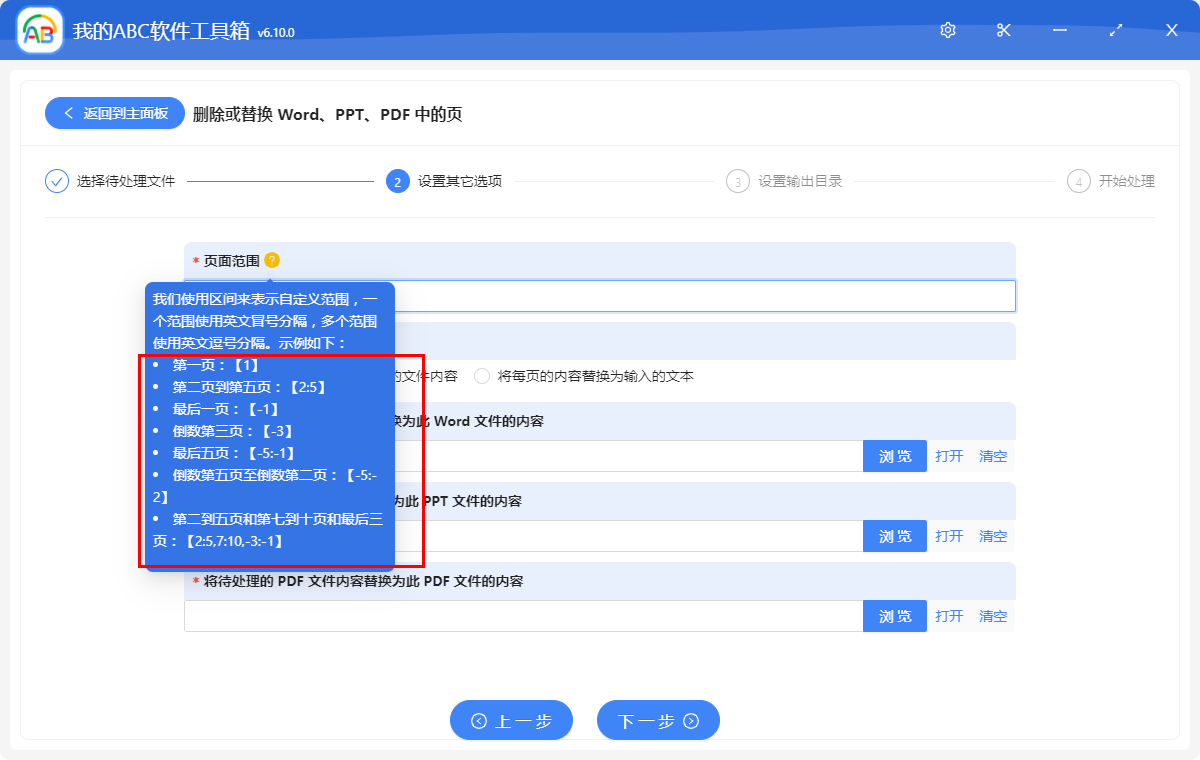
Task: Open the settings gear in title bar
Action: click(x=948, y=30)
